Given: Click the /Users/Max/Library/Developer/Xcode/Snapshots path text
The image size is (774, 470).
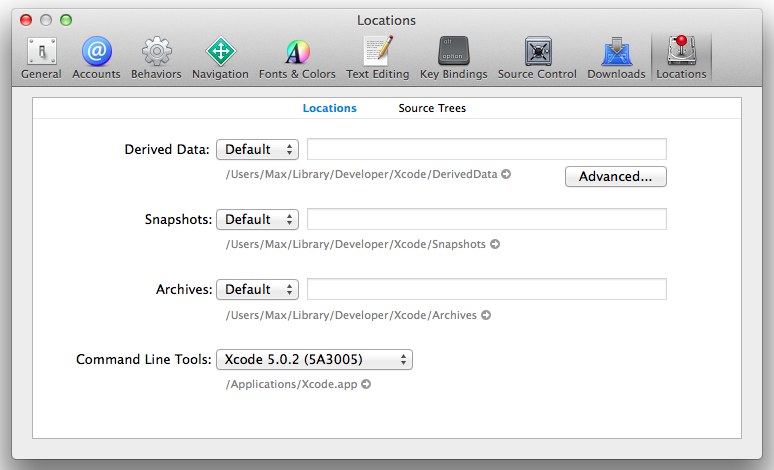Looking at the screenshot, I should pos(355,244).
